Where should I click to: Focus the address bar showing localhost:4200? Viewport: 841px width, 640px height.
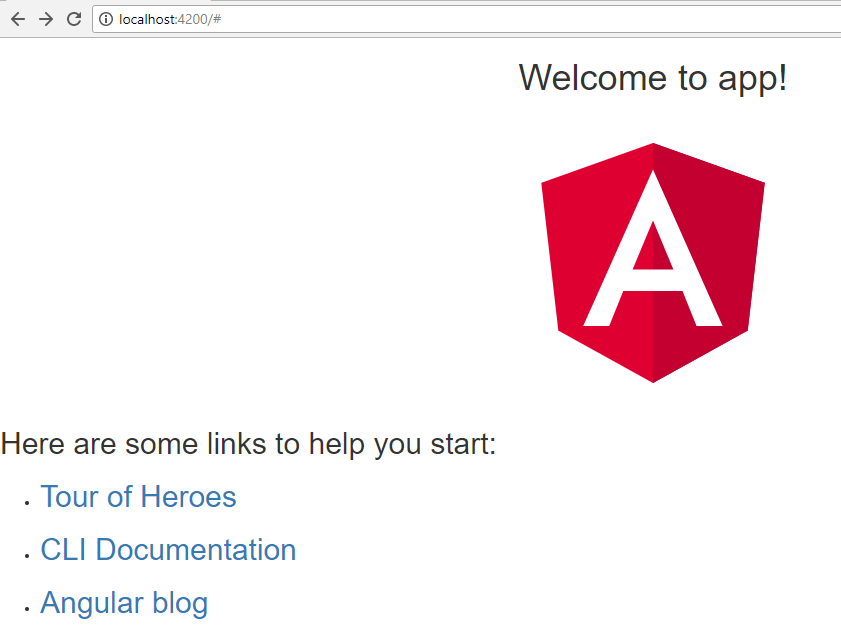click(467, 19)
